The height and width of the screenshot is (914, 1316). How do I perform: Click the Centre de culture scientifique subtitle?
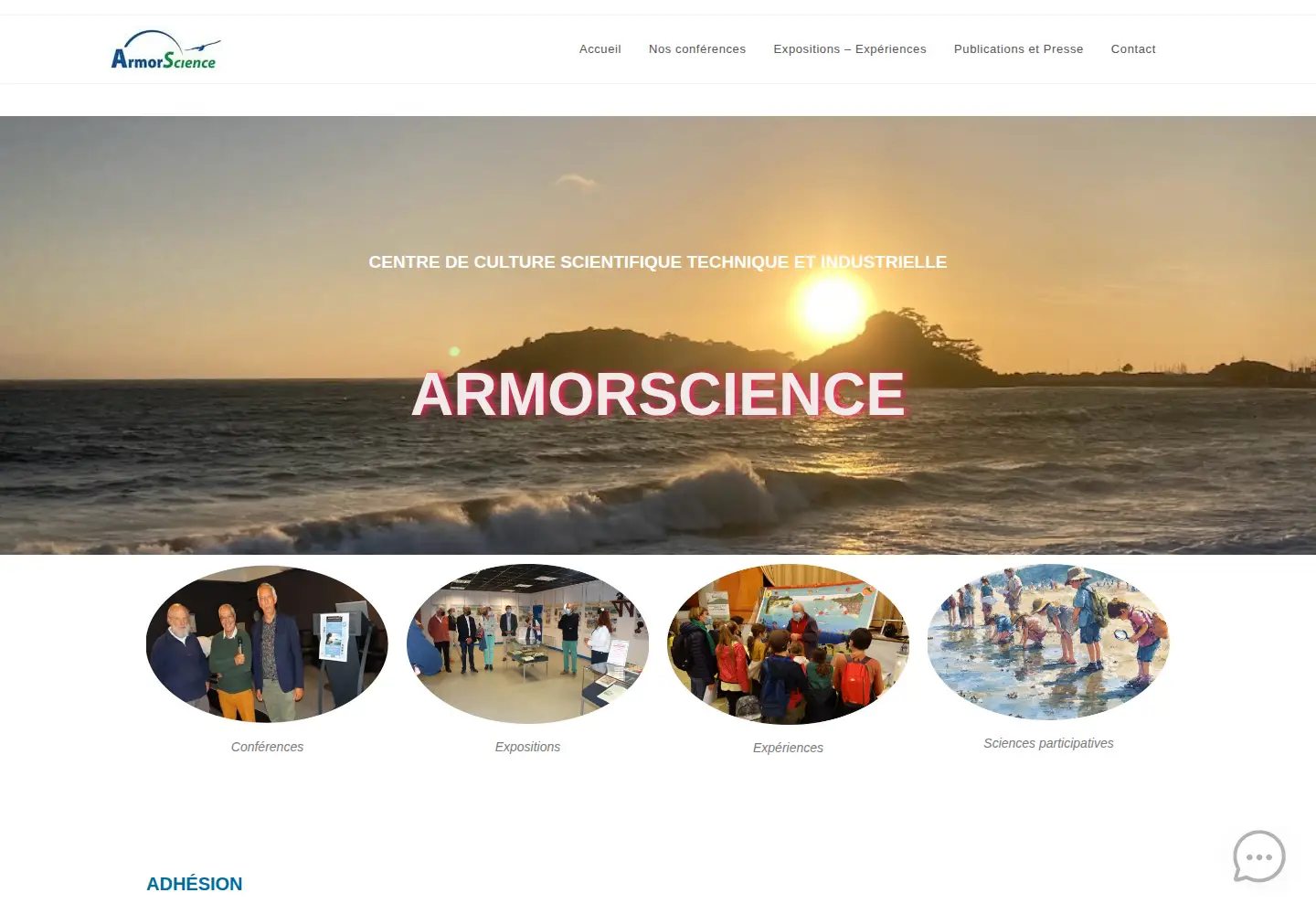[658, 262]
